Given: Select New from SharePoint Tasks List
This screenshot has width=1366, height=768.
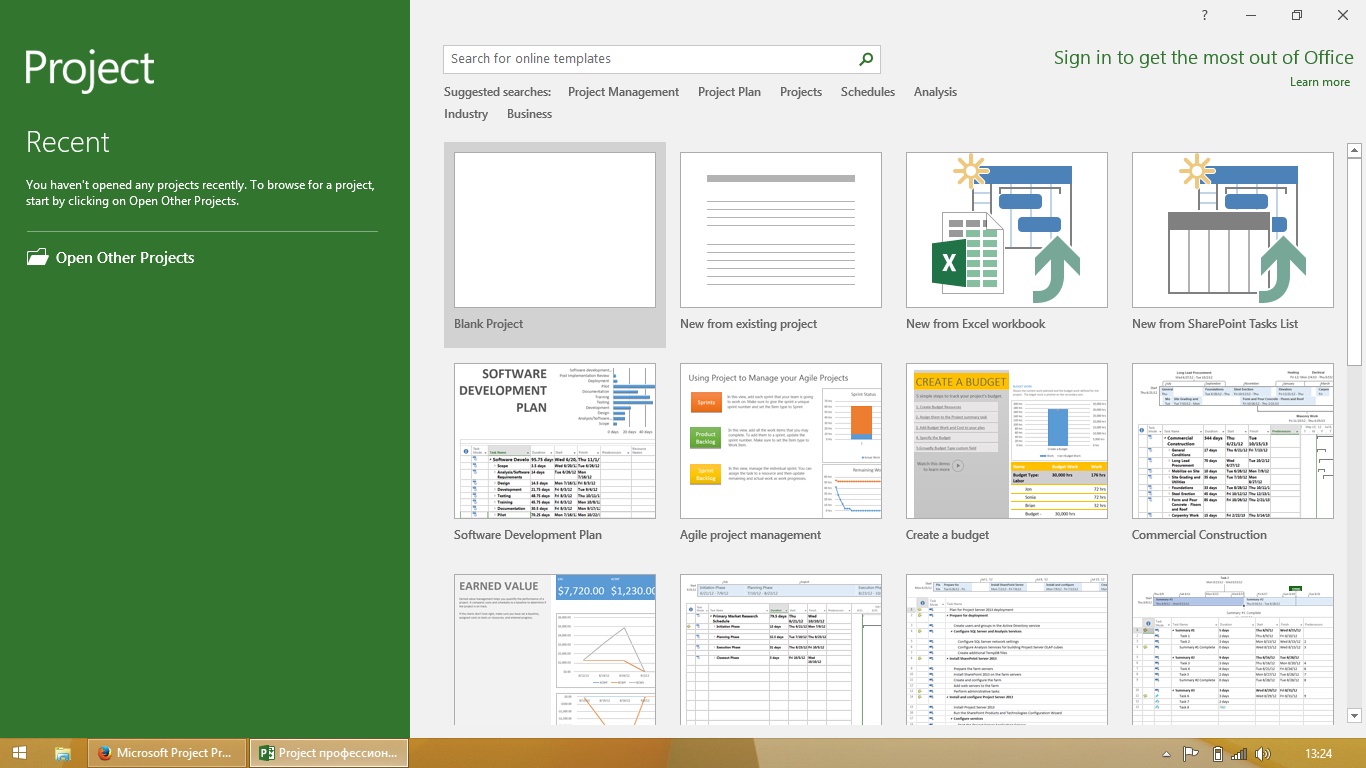Looking at the screenshot, I should pyautogui.click(x=1232, y=230).
